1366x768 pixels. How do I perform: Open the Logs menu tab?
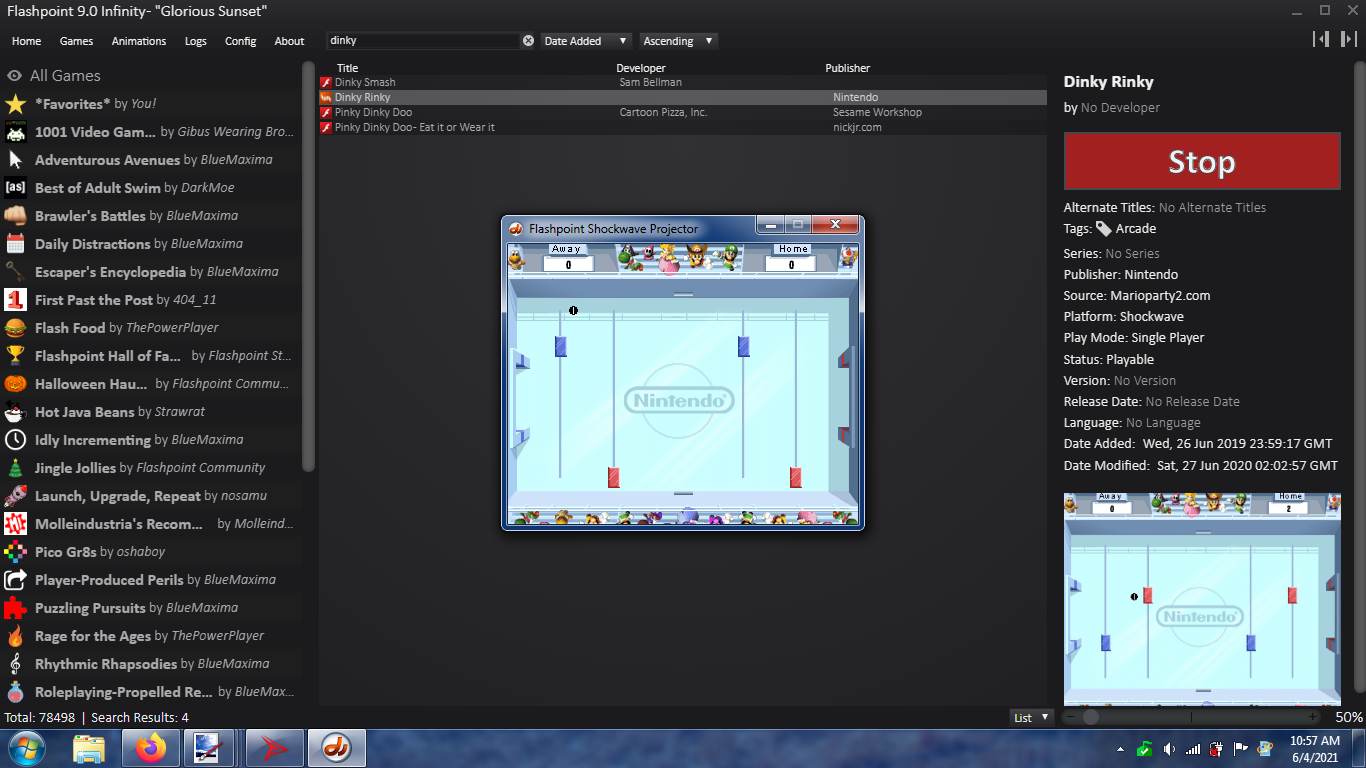pyautogui.click(x=196, y=41)
